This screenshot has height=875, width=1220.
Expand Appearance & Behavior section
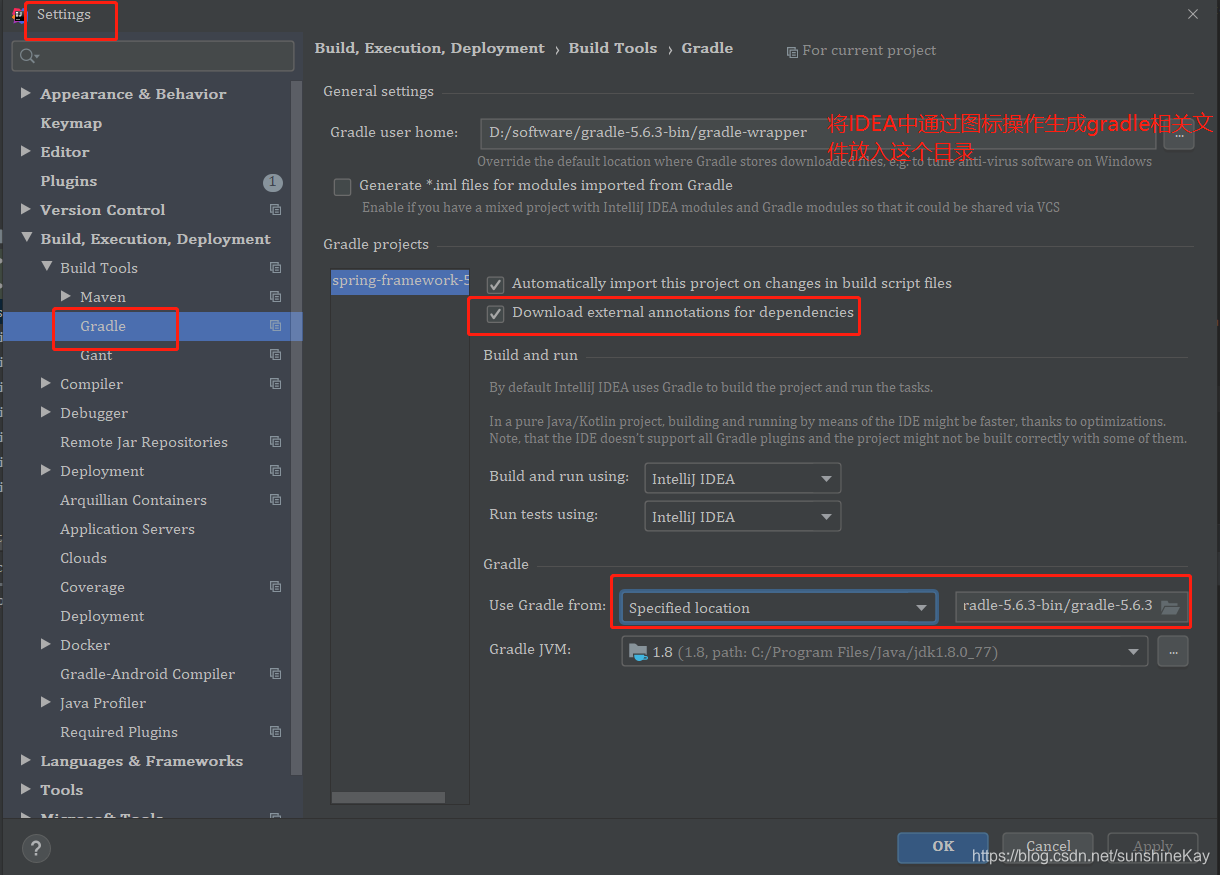(26, 94)
